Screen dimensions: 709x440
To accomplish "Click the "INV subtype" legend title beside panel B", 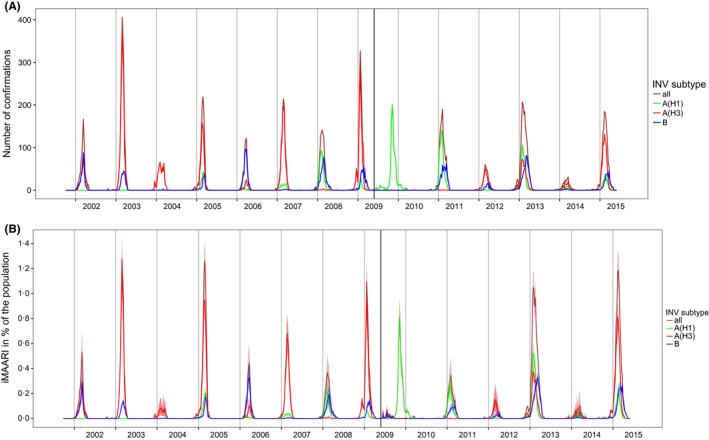I will [687, 312].
